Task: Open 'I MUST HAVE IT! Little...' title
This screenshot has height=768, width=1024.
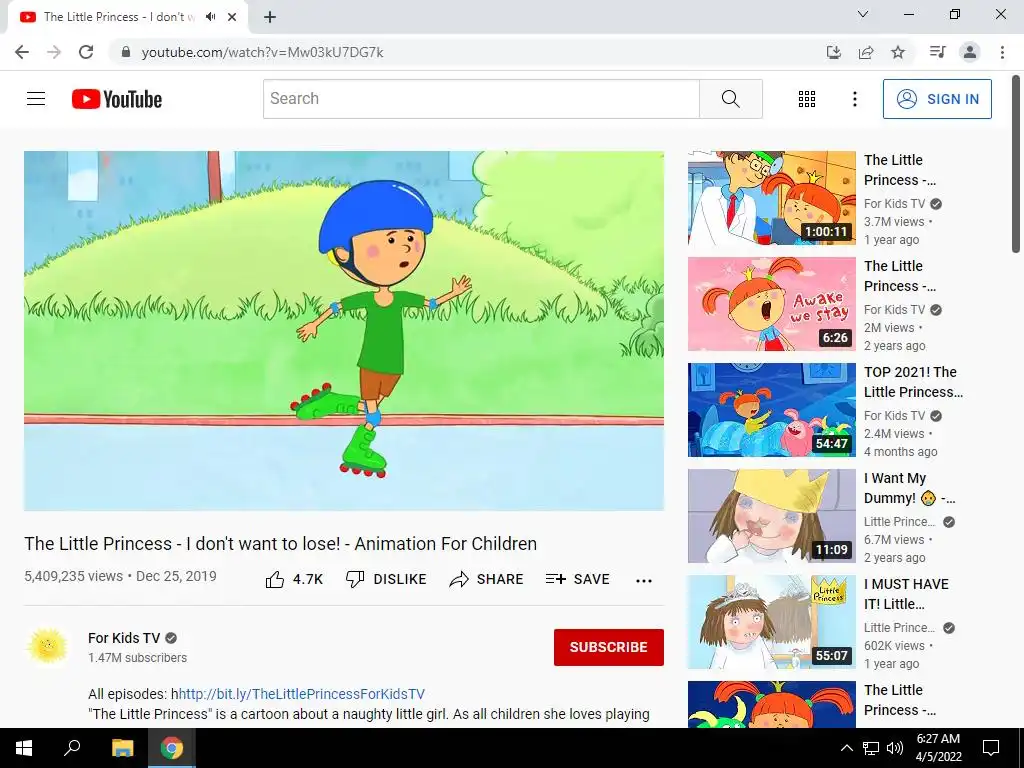Action: pos(906,594)
